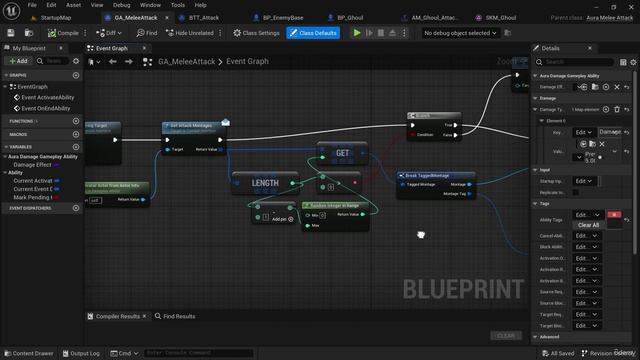Viewport: 640px width, 360px height.
Task: Collapse the Tags section in Details
Action: tap(535, 204)
